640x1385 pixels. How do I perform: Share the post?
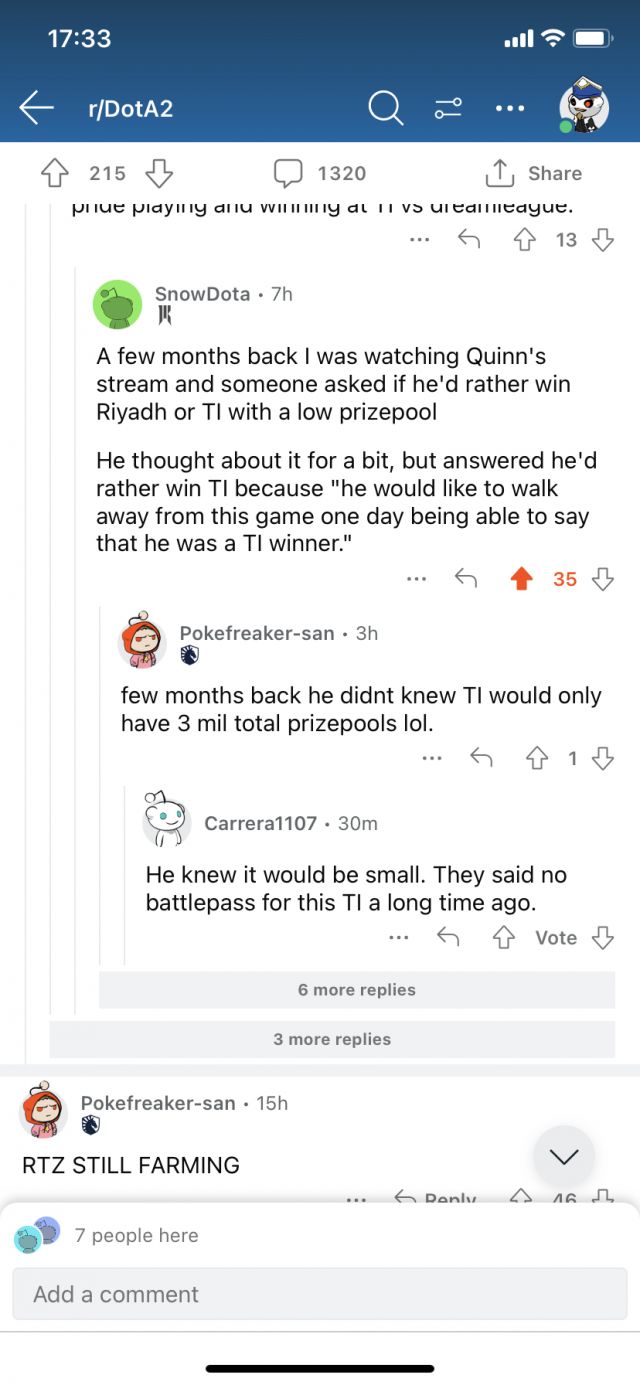[x=534, y=173]
